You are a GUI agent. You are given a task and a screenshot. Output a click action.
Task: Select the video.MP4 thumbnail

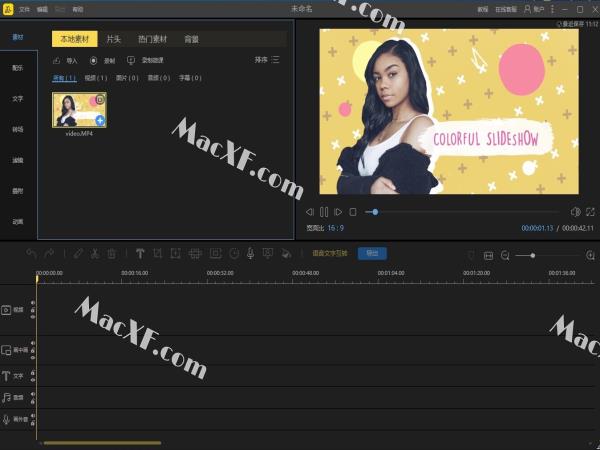click(79, 110)
